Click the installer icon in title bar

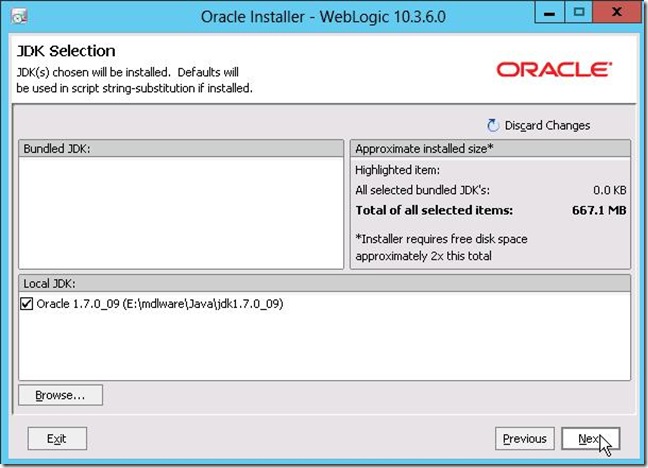coord(19,17)
